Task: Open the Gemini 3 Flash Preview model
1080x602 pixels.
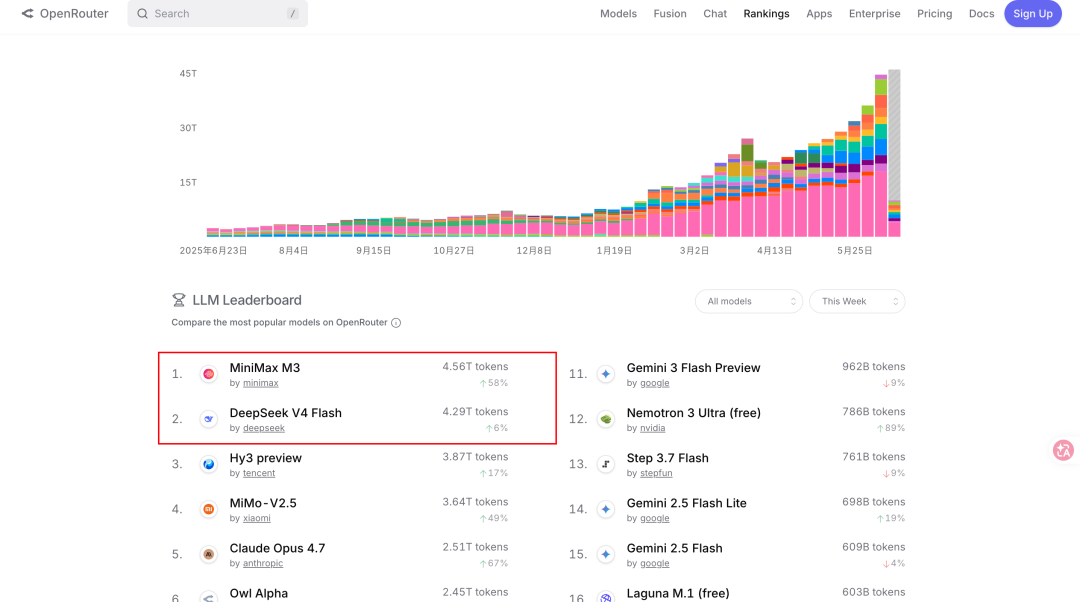Action: click(x=693, y=368)
